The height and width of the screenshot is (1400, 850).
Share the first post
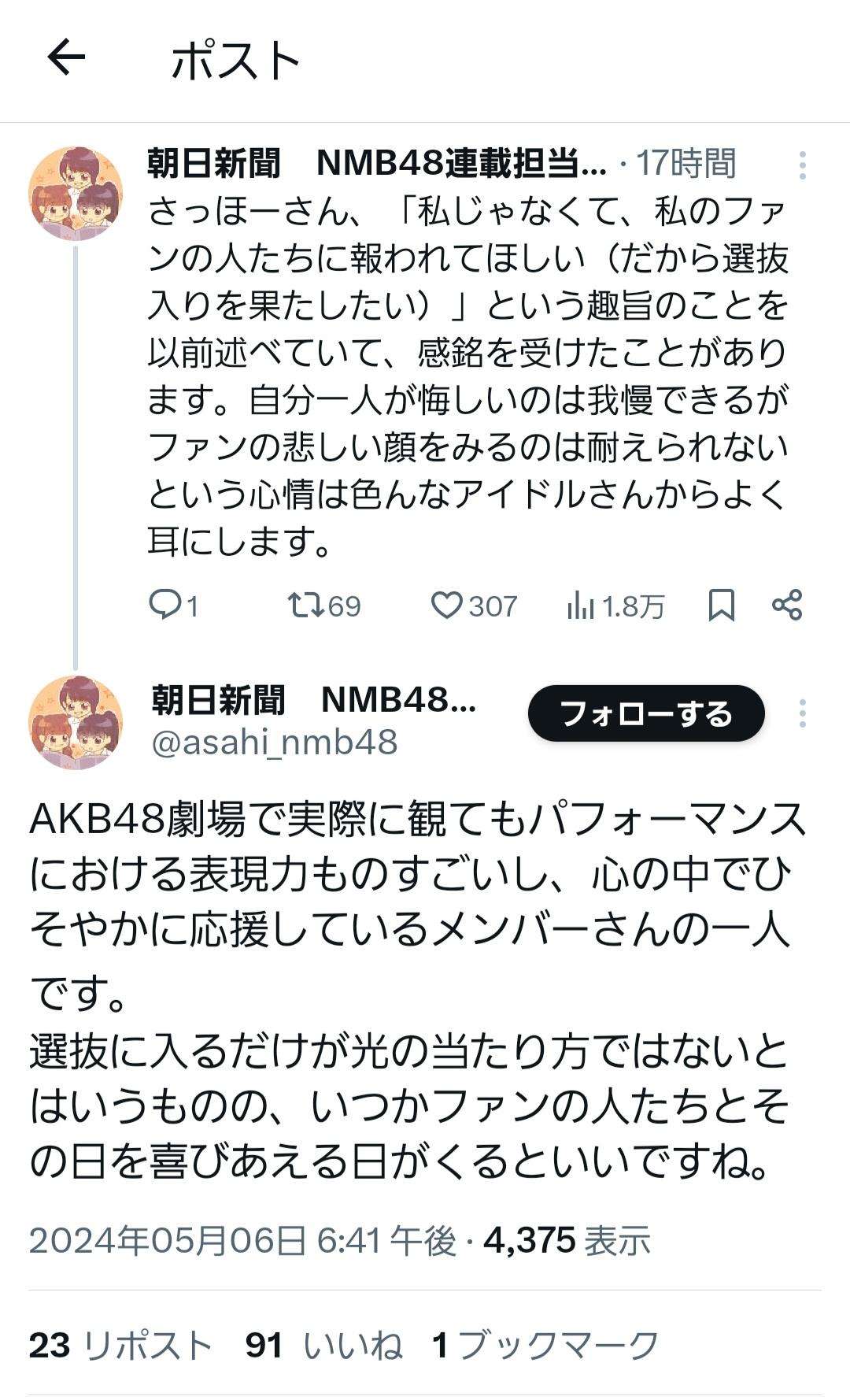pos(787,605)
